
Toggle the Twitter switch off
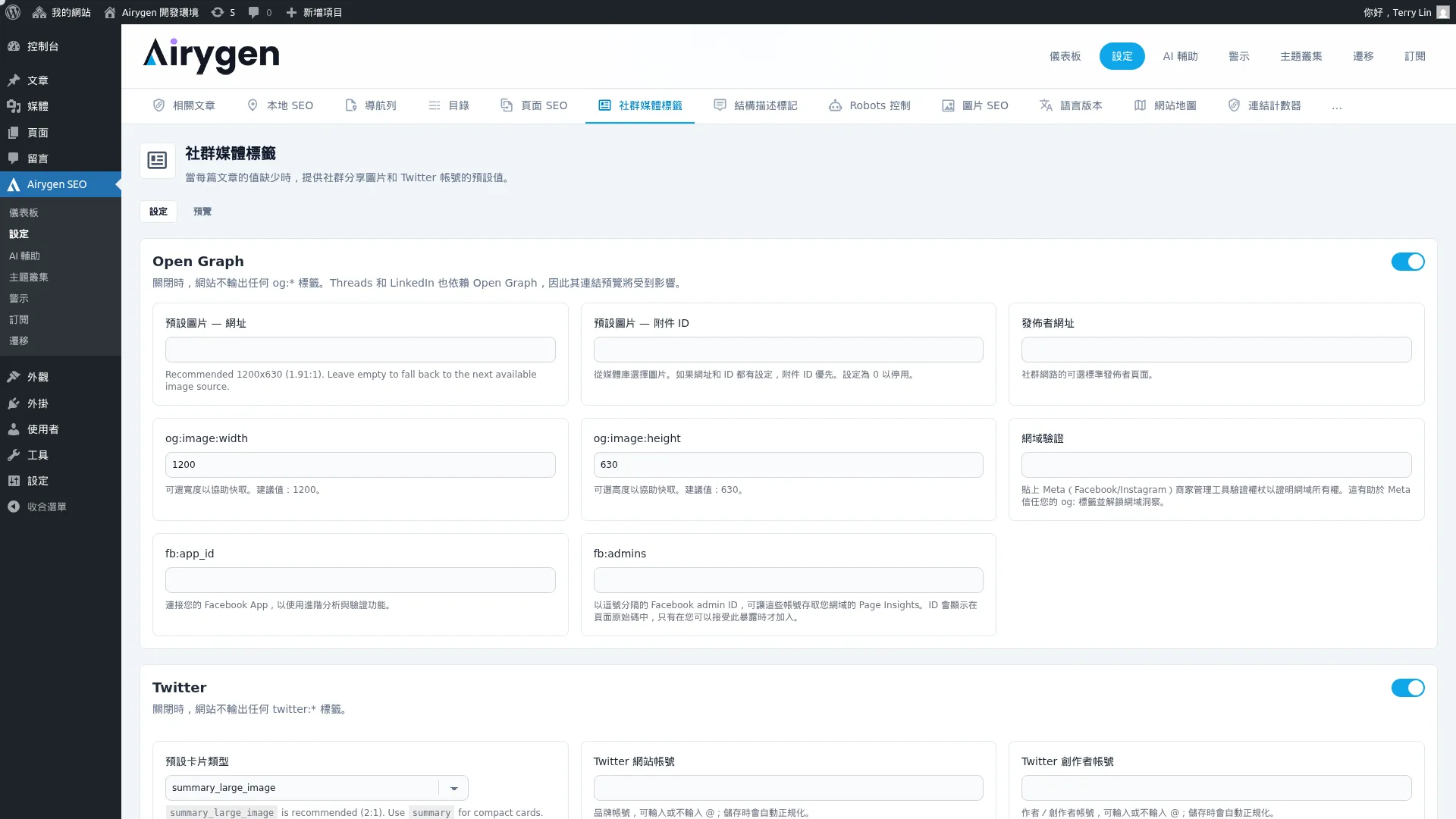1407,688
